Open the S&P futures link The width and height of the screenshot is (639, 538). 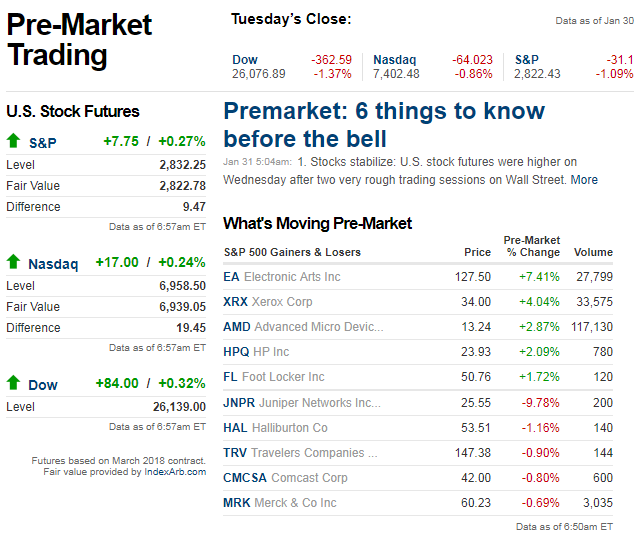[42, 143]
